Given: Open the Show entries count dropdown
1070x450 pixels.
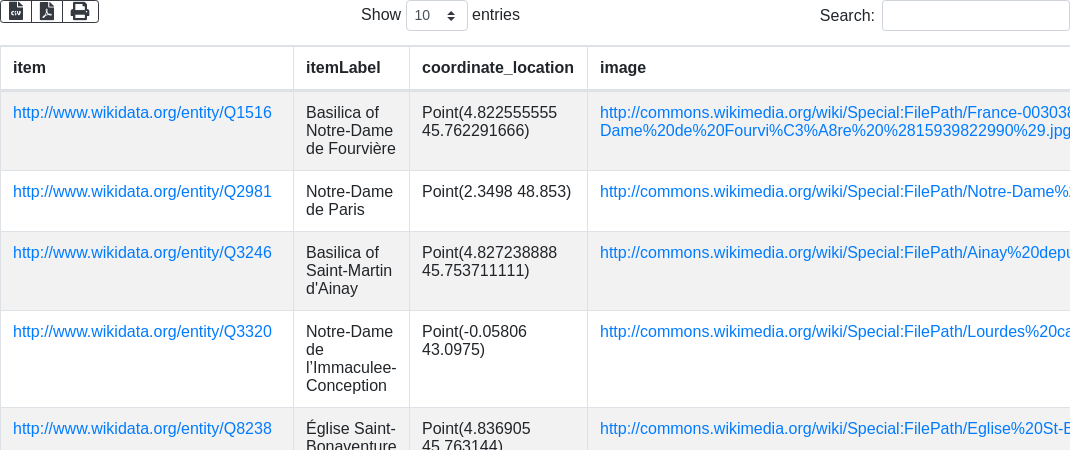Looking at the screenshot, I should point(436,16).
